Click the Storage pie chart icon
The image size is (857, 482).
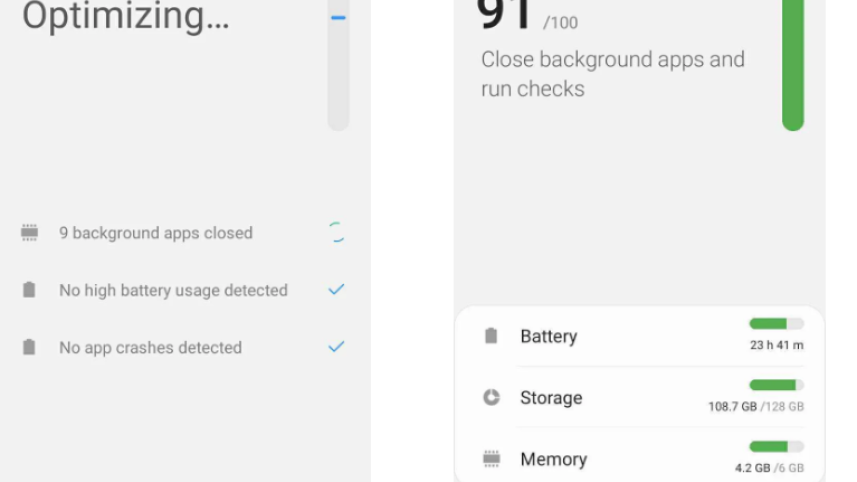coord(490,397)
